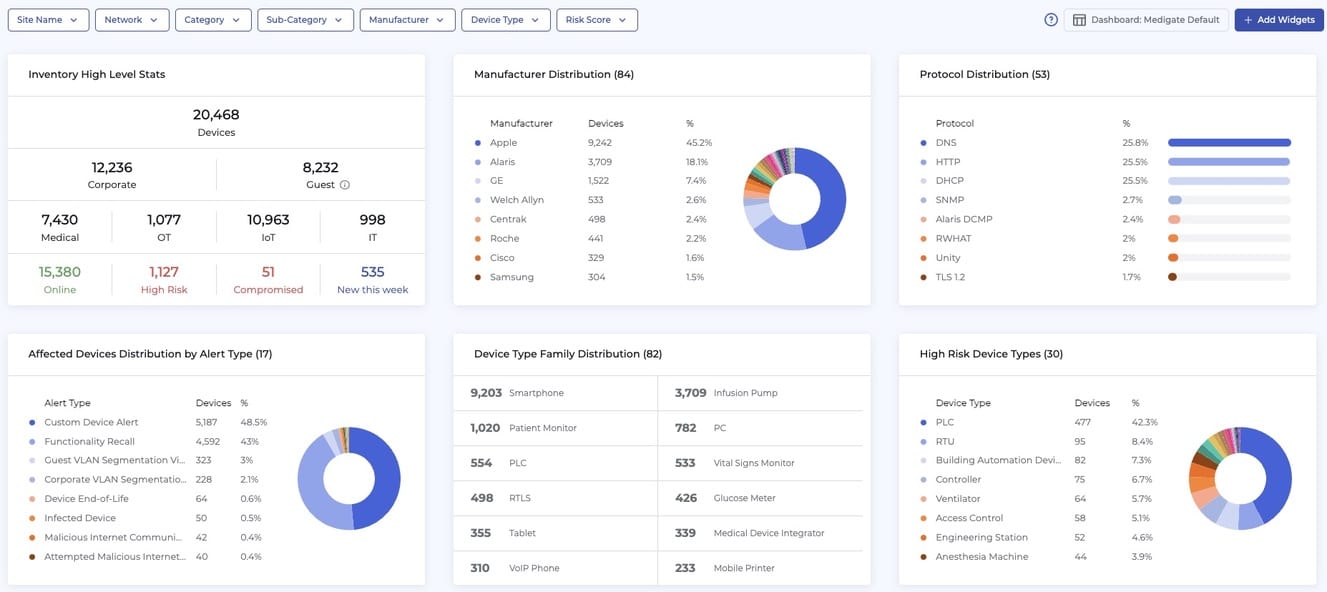Select the Functionality Recall alert type row
The height and width of the screenshot is (592, 1327).
tap(90, 441)
